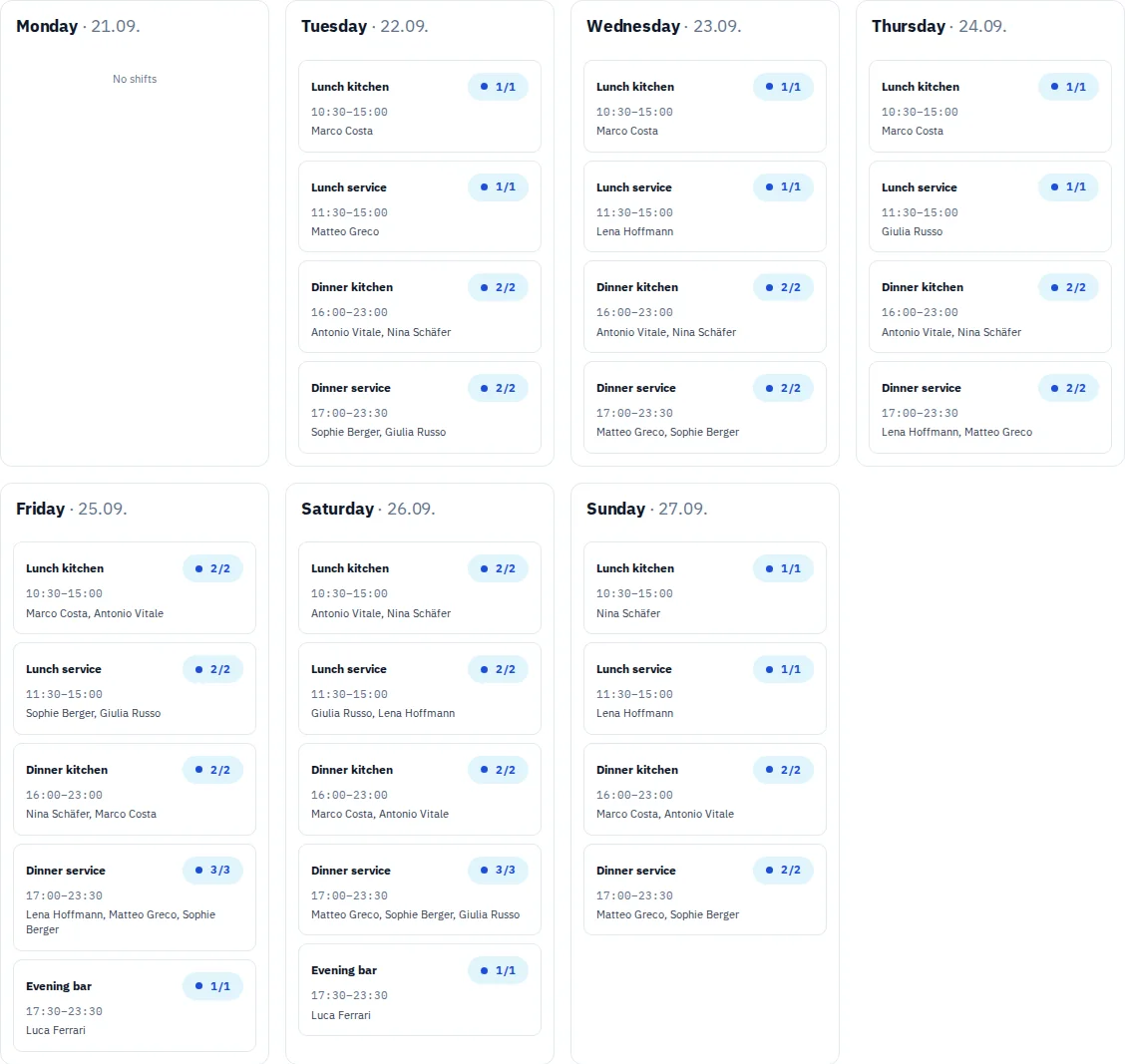Image resolution: width=1125 pixels, height=1064 pixels.
Task: Select the 2/2 badge on Tuesday Dinner service
Action: (498, 388)
